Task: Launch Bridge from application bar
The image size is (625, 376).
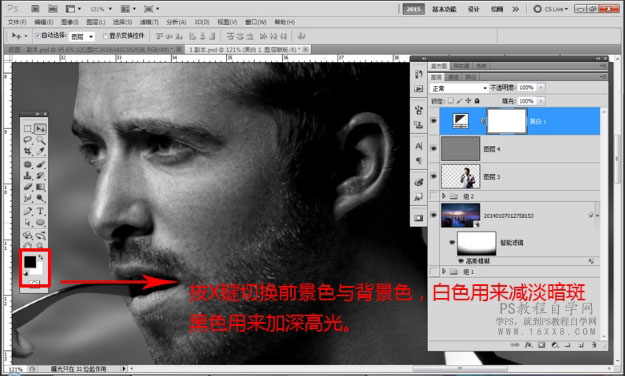Action: click(x=35, y=8)
